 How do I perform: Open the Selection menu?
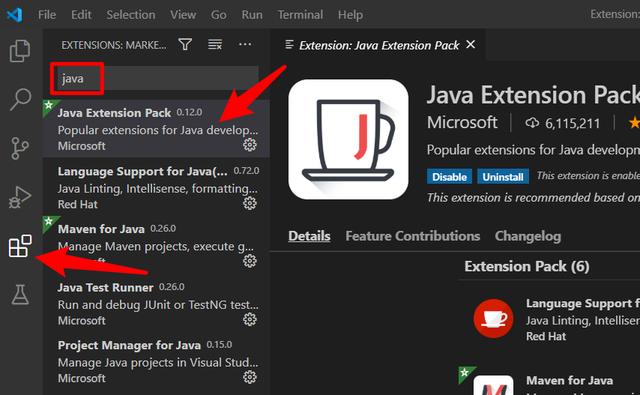131,15
